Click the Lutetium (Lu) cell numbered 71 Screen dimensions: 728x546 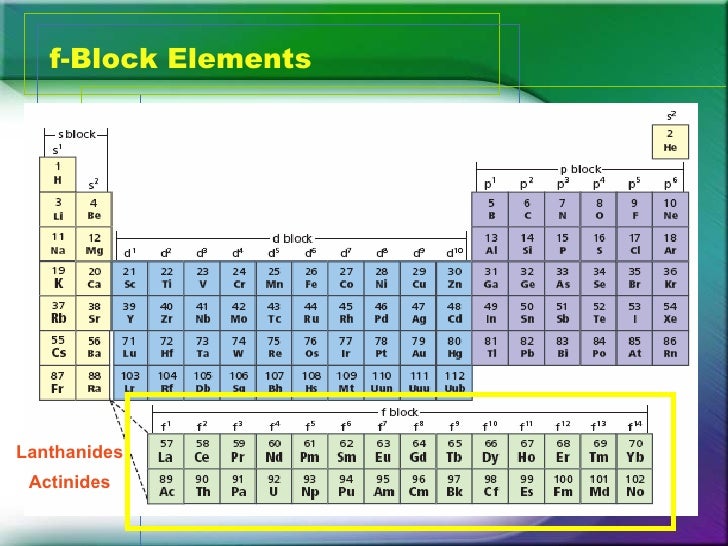click(130, 348)
